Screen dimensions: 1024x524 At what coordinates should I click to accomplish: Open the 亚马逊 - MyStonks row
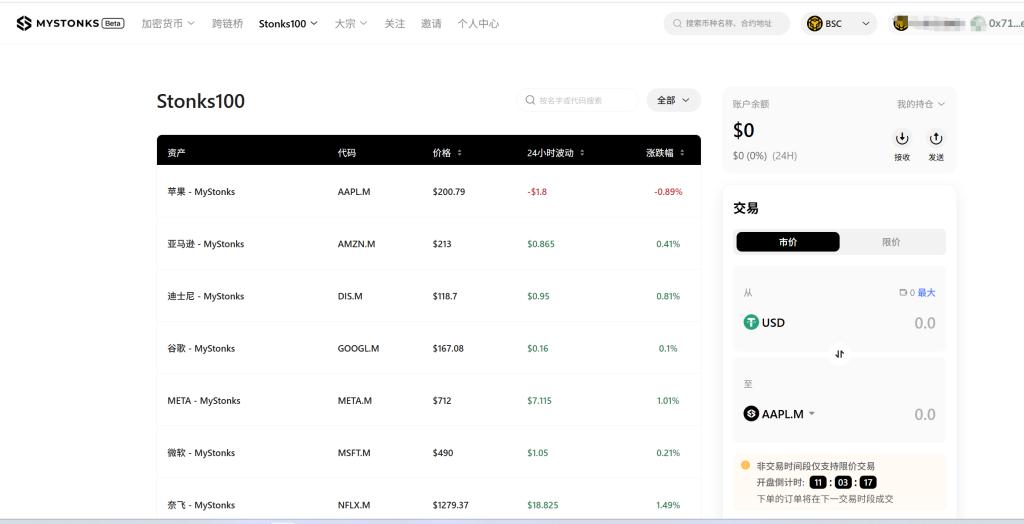point(206,244)
